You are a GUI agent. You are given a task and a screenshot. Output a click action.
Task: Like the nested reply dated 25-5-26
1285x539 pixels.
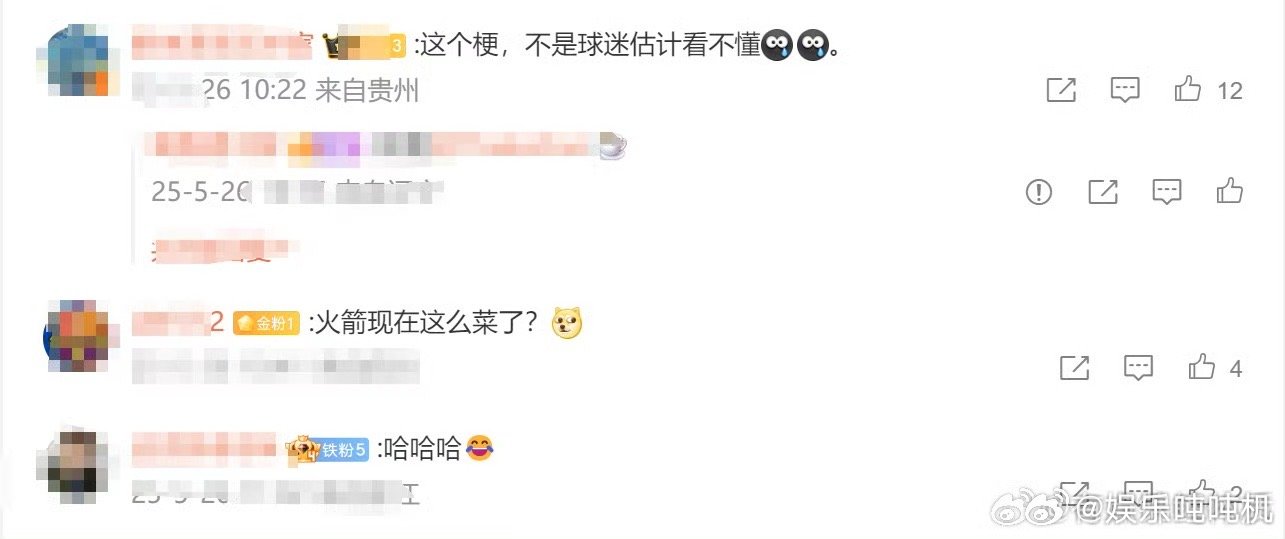pos(1230,190)
